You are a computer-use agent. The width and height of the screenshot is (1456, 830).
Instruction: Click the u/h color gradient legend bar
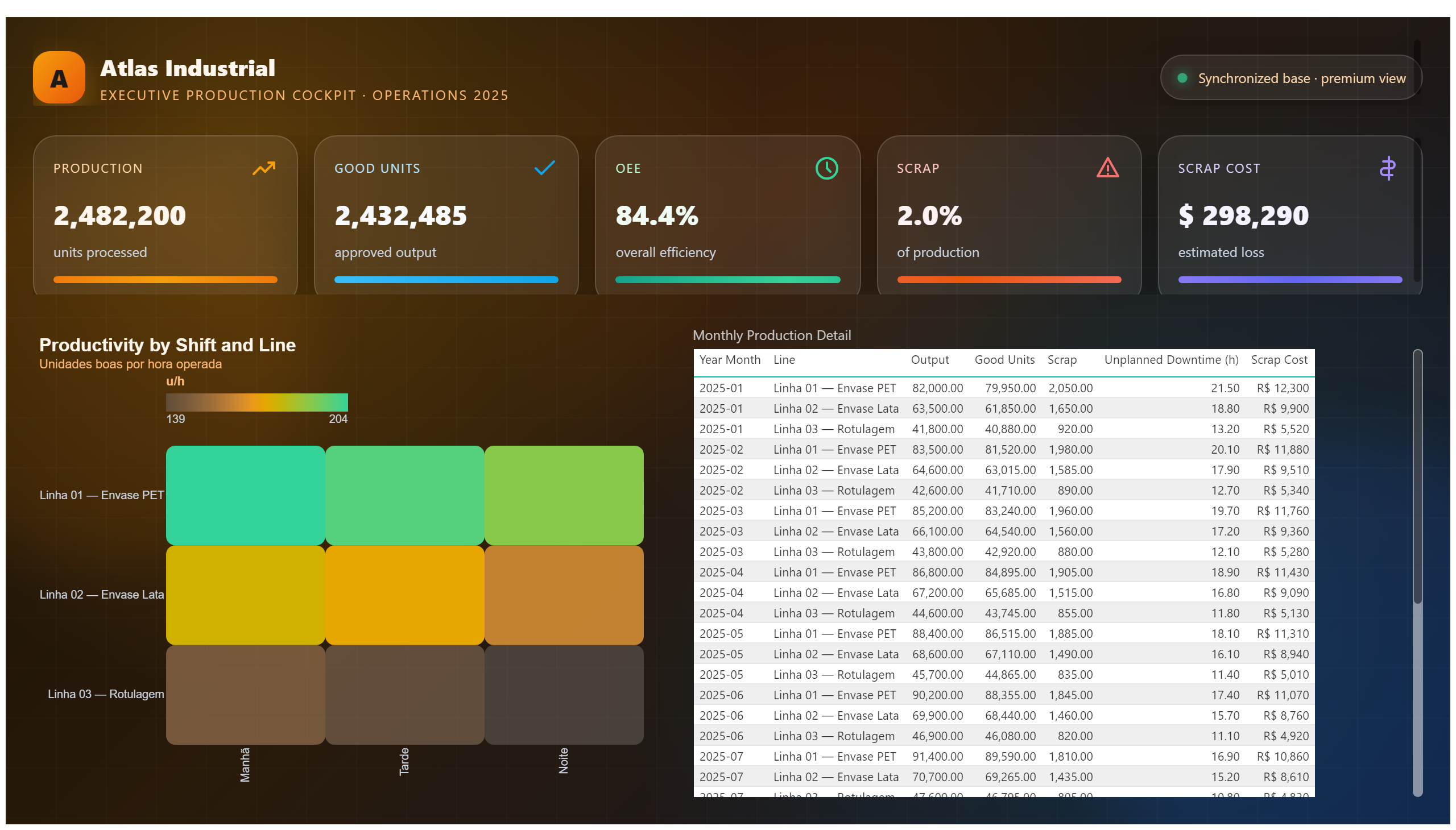(x=257, y=402)
